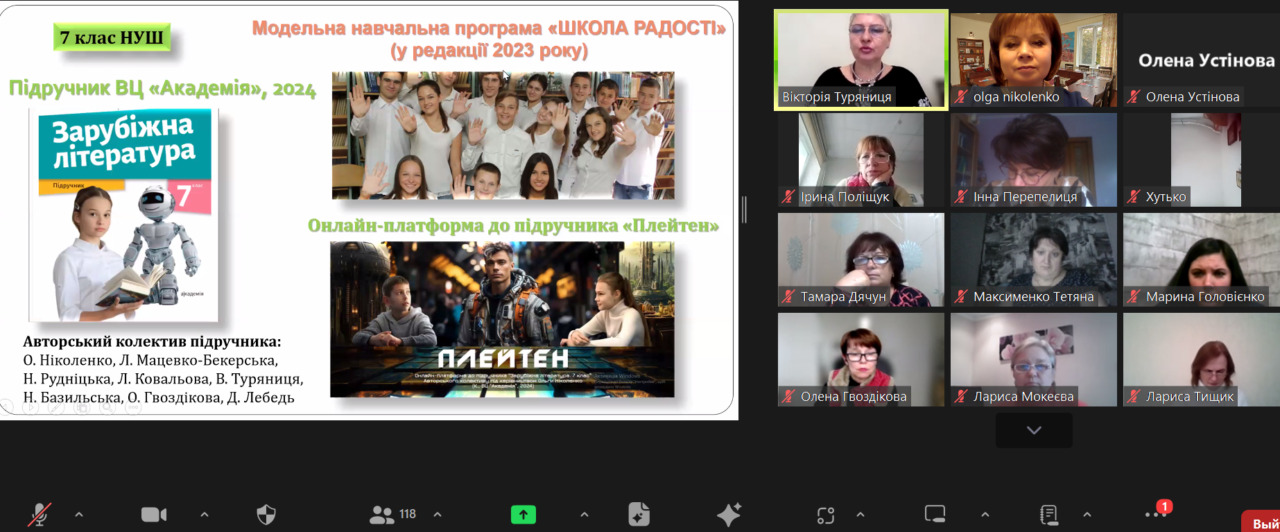Click muted mic icon beside Марина Головієнко
1280x532 pixels.
(x=1134, y=297)
